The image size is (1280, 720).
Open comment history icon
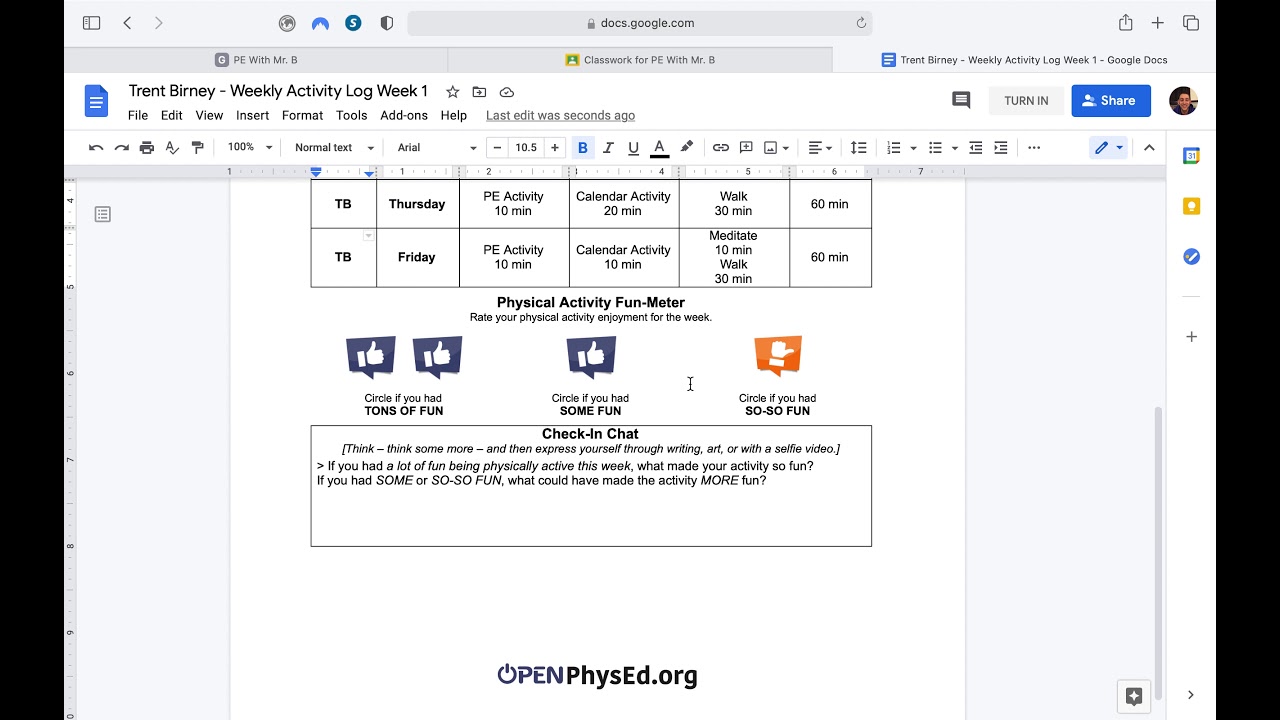pyautogui.click(x=961, y=100)
